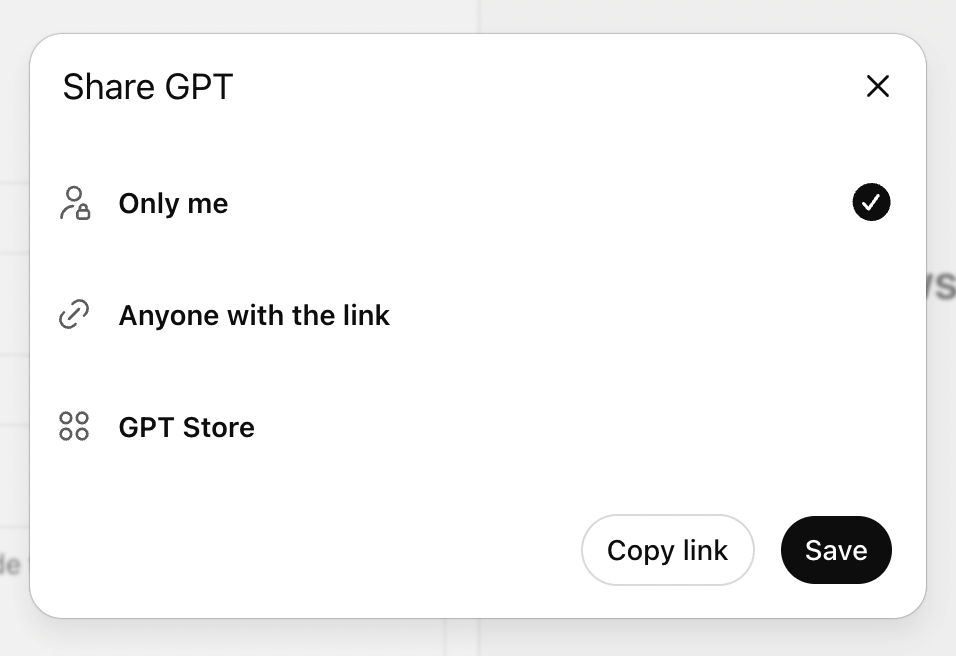Viewport: 956px width, 656px height.
Task: Click the "GPT Store" text label
Action: (x=187, y=427)
